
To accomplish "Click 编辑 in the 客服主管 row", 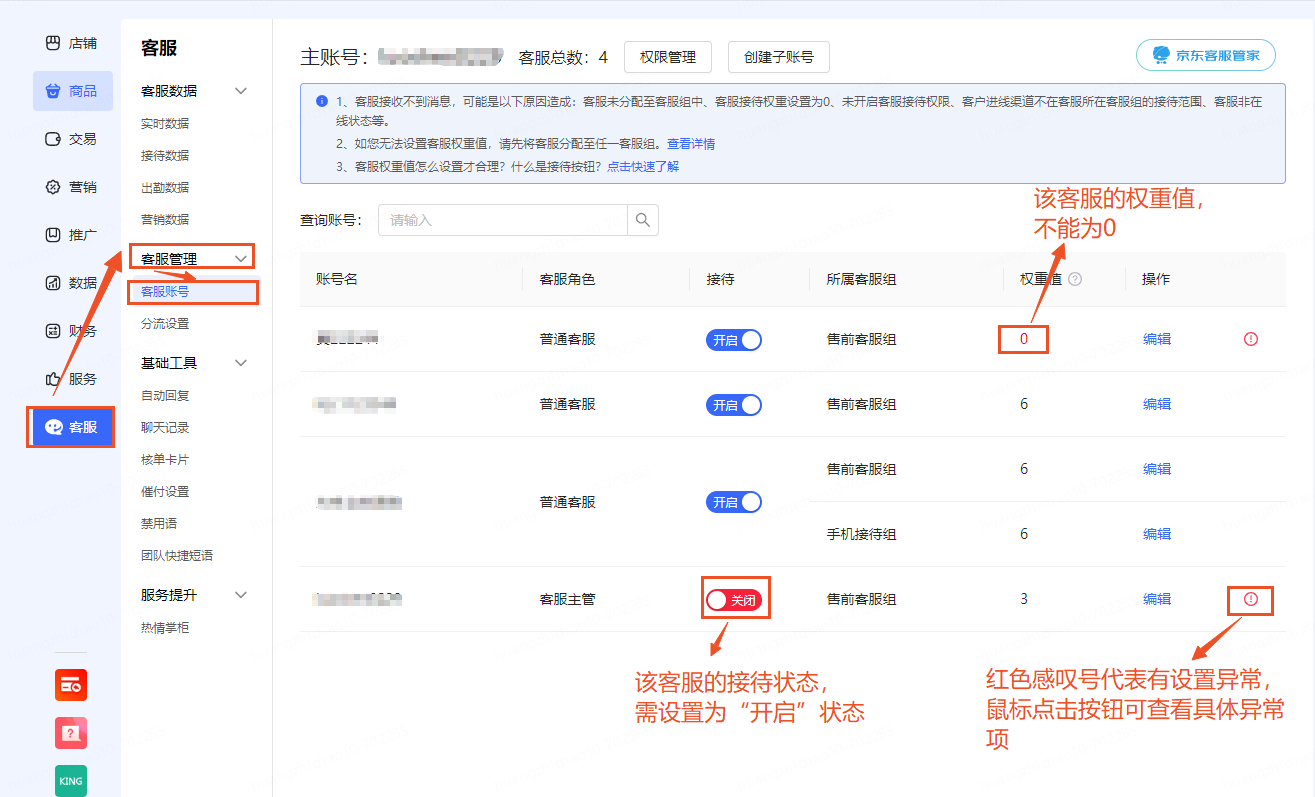I will coord(1157,599).
